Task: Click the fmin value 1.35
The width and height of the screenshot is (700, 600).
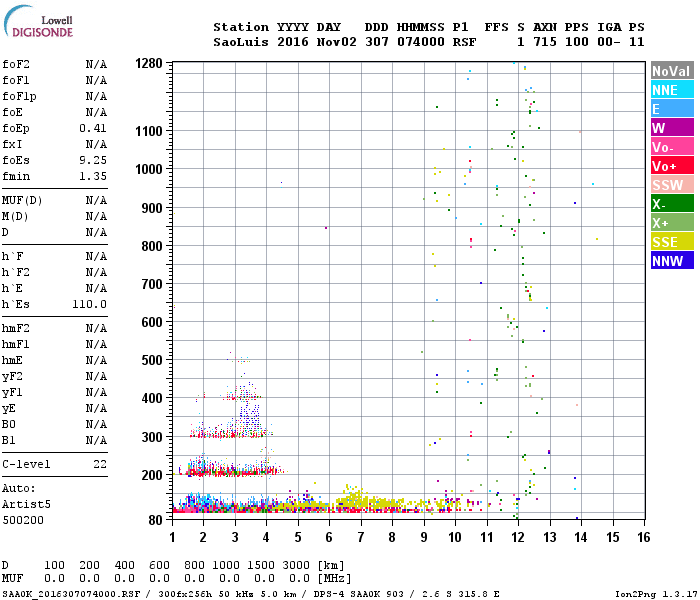Action: [x=93, y=176]
